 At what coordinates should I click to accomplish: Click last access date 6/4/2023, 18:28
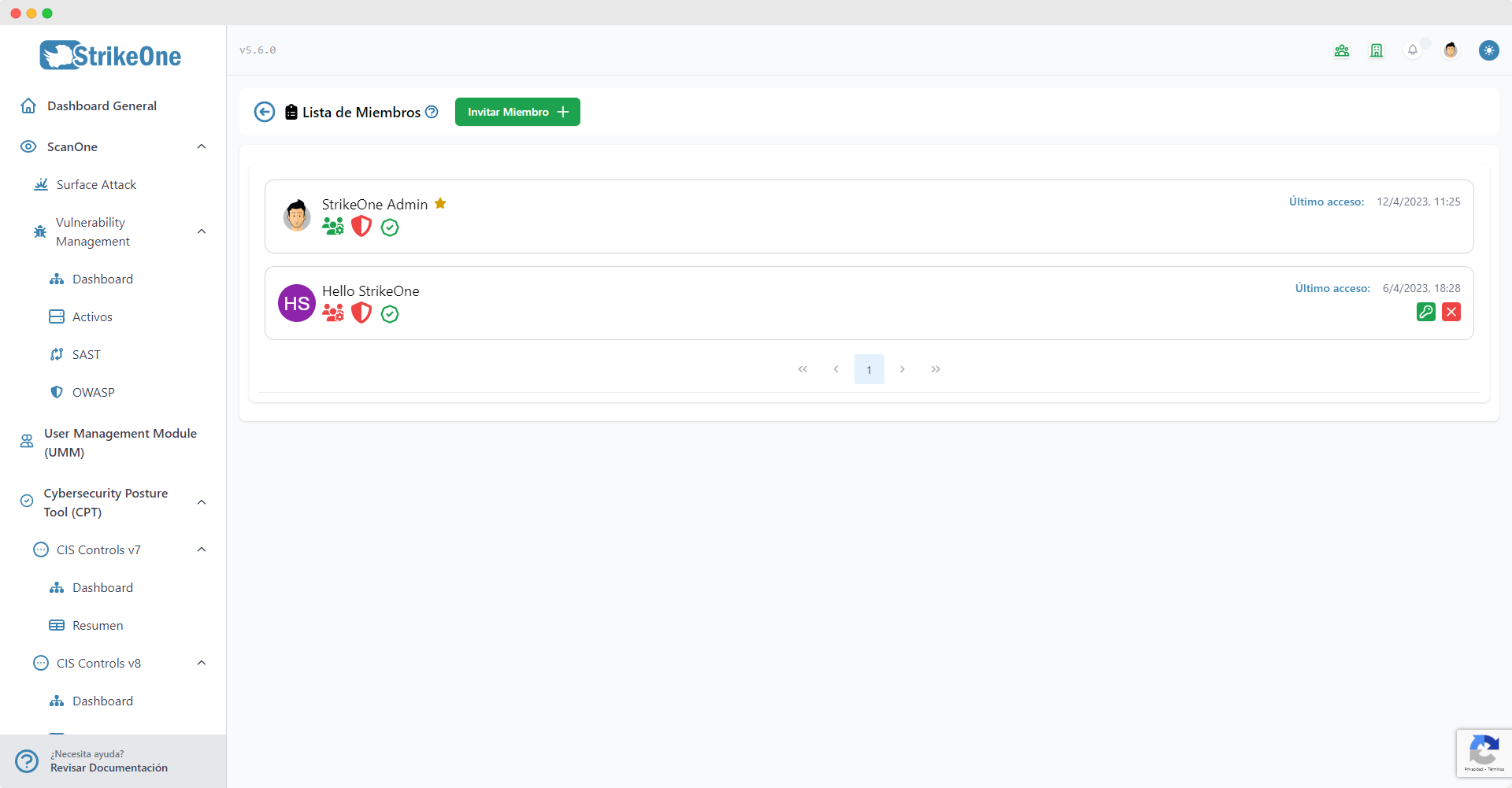click(x=1421, y=288)
